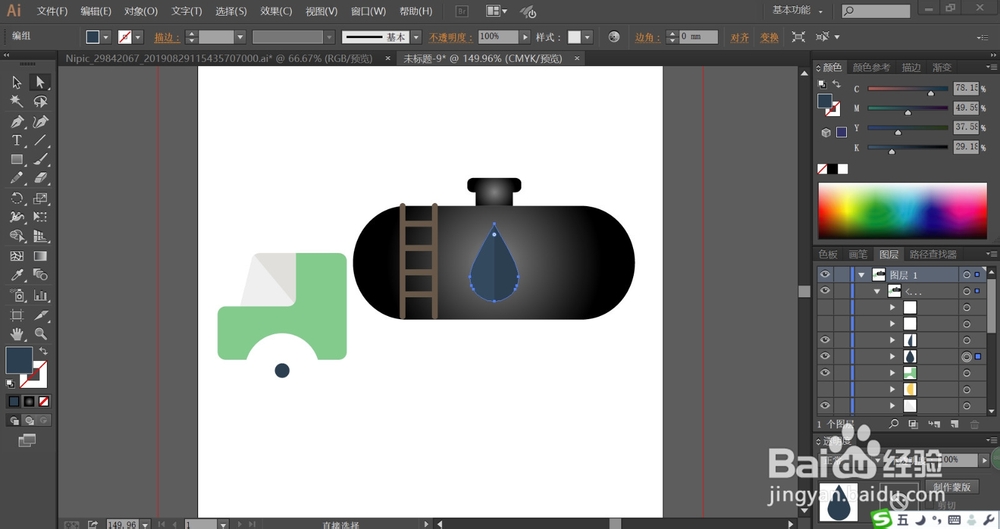Switch to the Nipic_29842067 document tab

pos(219,58)
